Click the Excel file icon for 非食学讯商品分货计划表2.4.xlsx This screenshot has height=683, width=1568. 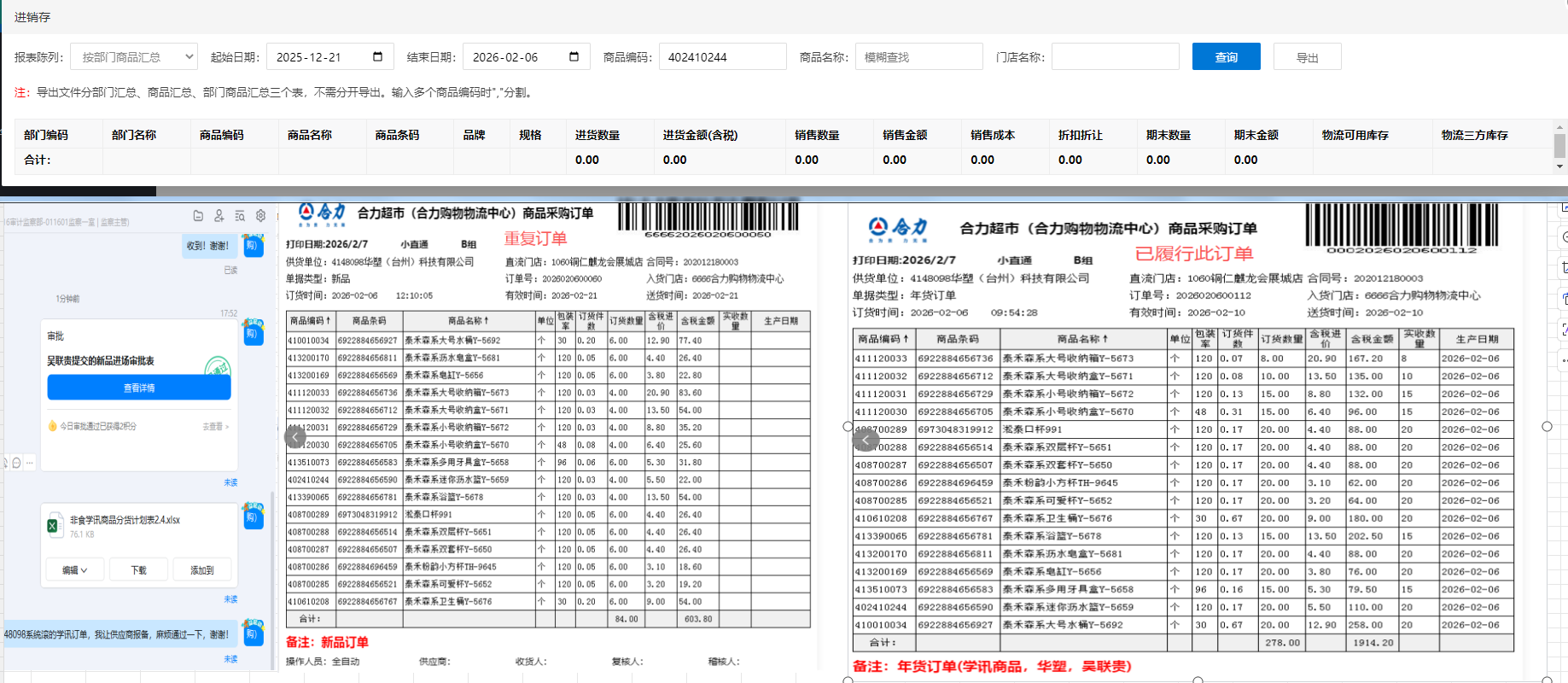(x=53, y=526)
